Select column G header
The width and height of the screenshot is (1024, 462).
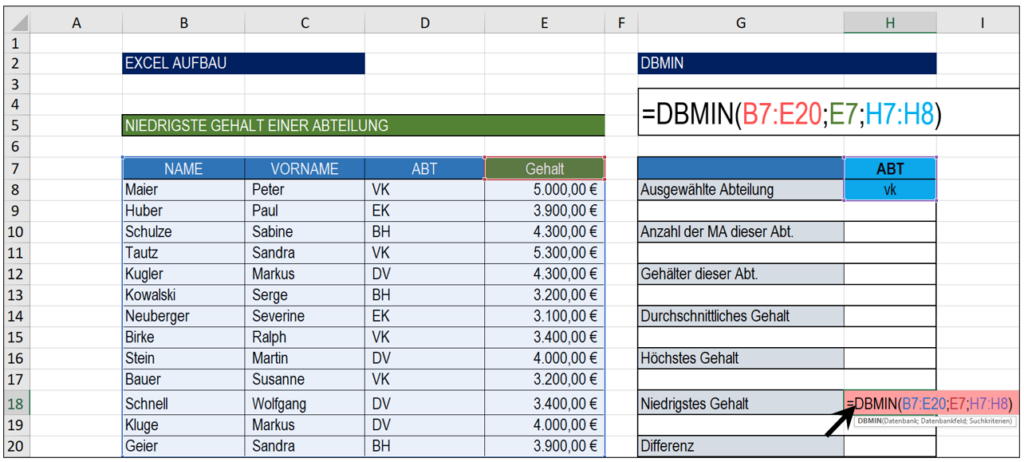tap(741, 24)
